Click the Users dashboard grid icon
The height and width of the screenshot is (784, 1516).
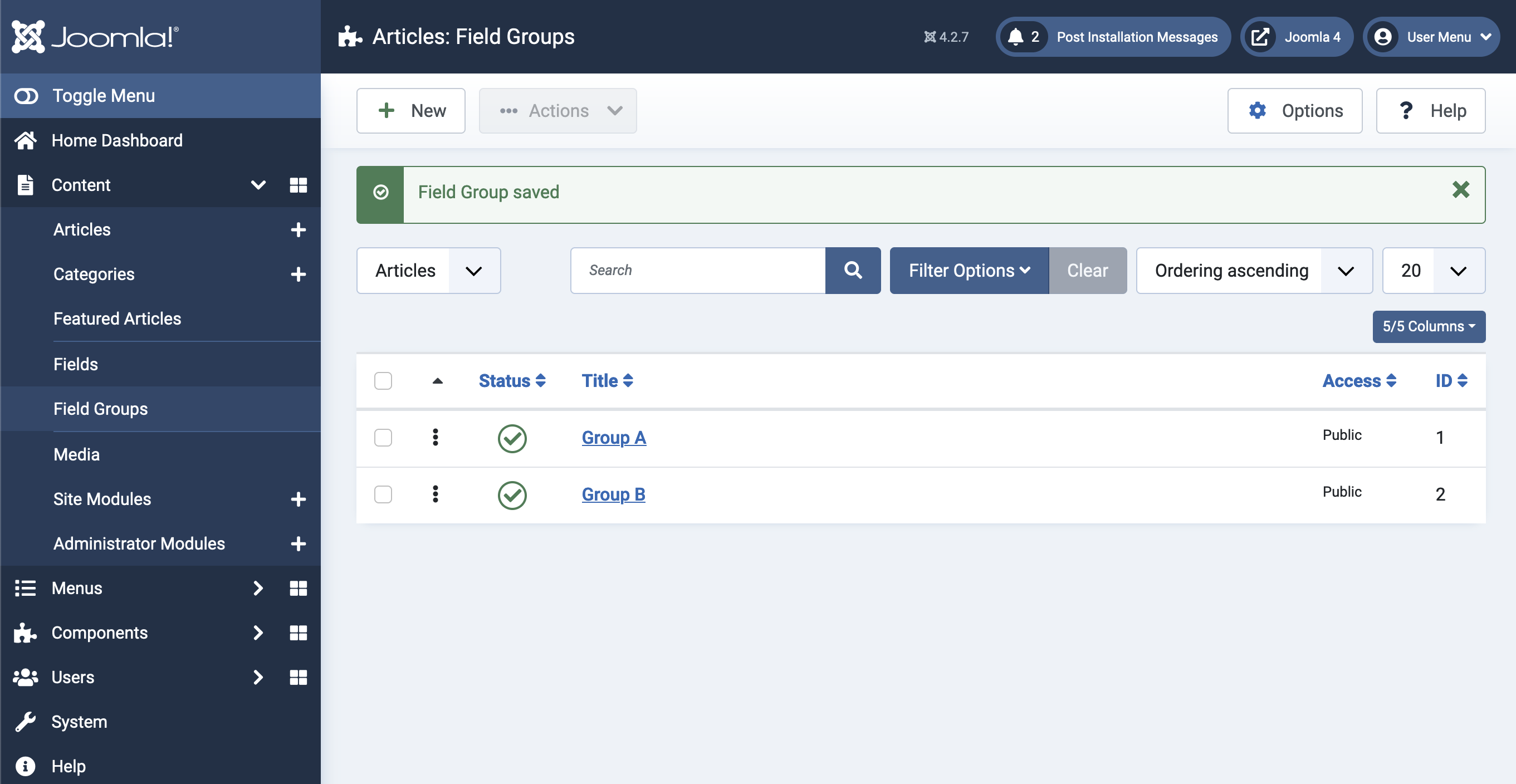pos(299,678)
